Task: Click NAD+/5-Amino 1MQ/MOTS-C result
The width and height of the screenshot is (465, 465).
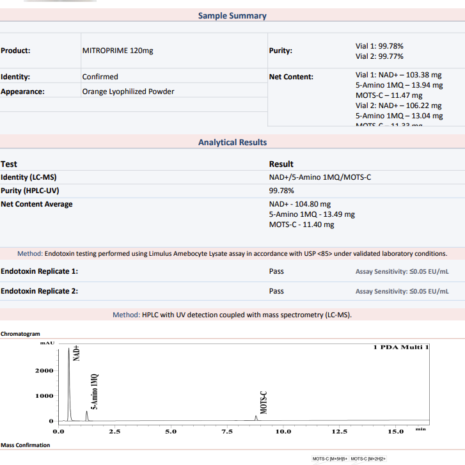Action: (320, 177)
